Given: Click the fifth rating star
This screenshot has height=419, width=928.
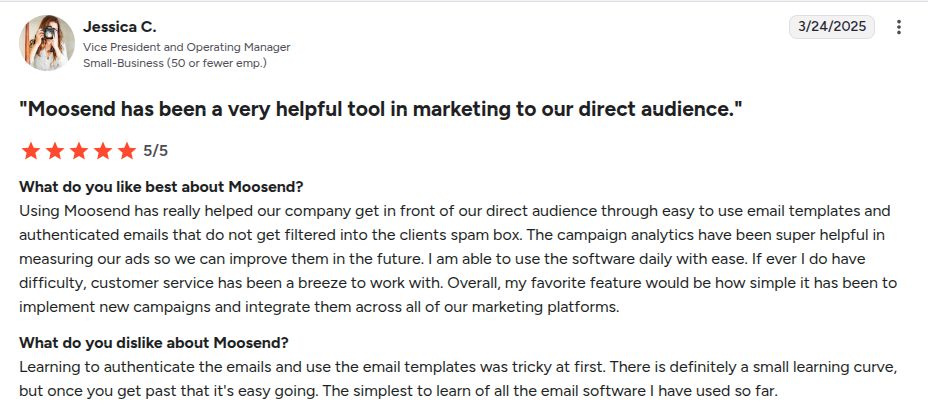Looking at the screenshot, I should [126, 151].
